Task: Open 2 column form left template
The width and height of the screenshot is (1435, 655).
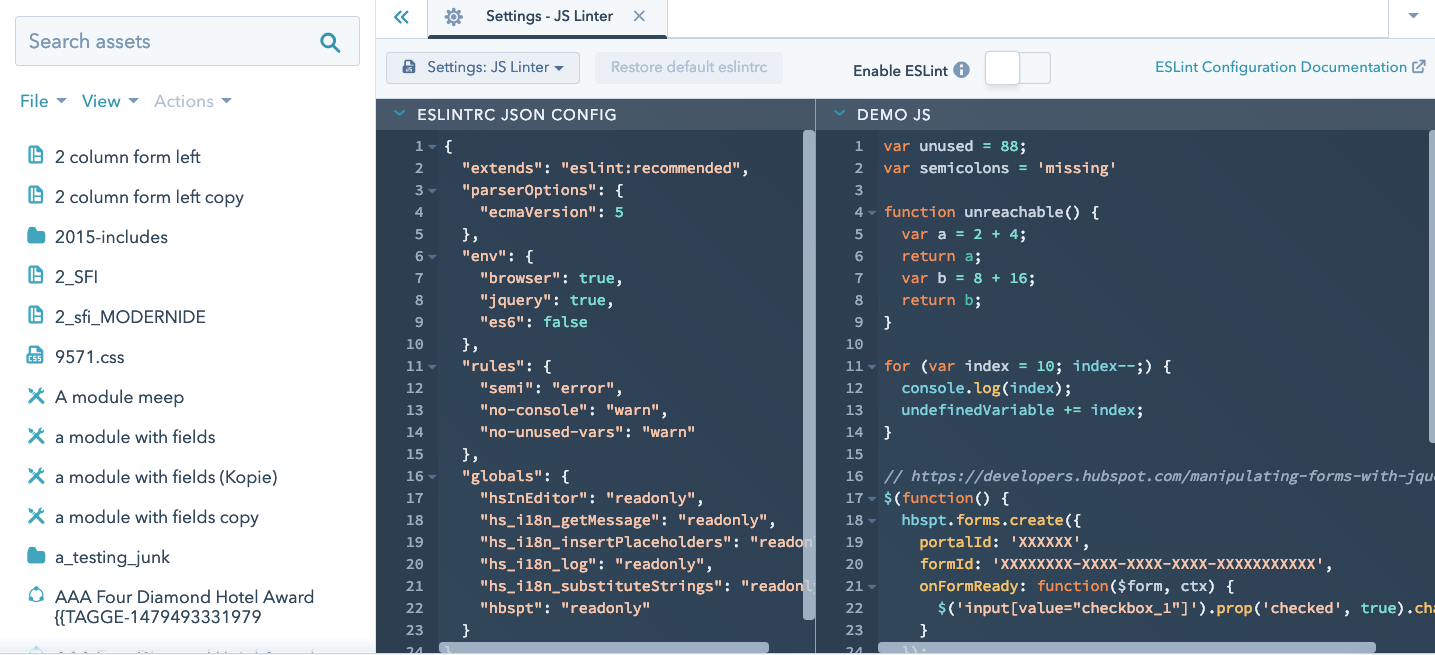Action: click(x=128, y=157)
